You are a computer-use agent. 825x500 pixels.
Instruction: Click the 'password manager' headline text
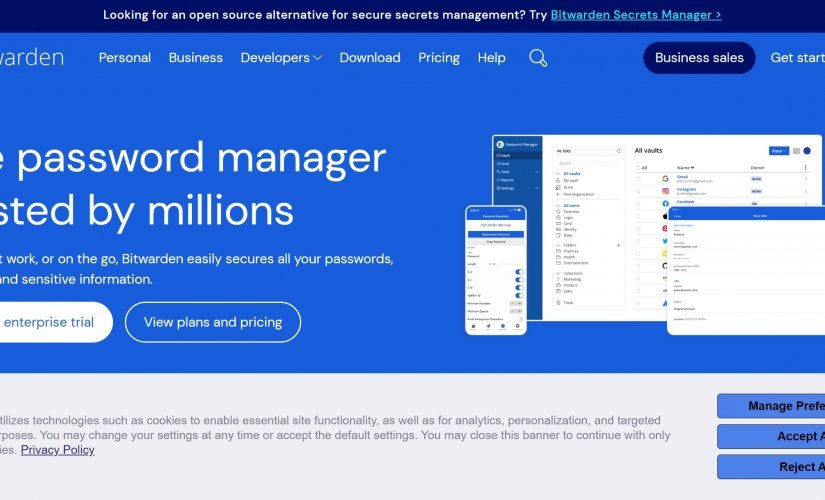coord(202,157)
